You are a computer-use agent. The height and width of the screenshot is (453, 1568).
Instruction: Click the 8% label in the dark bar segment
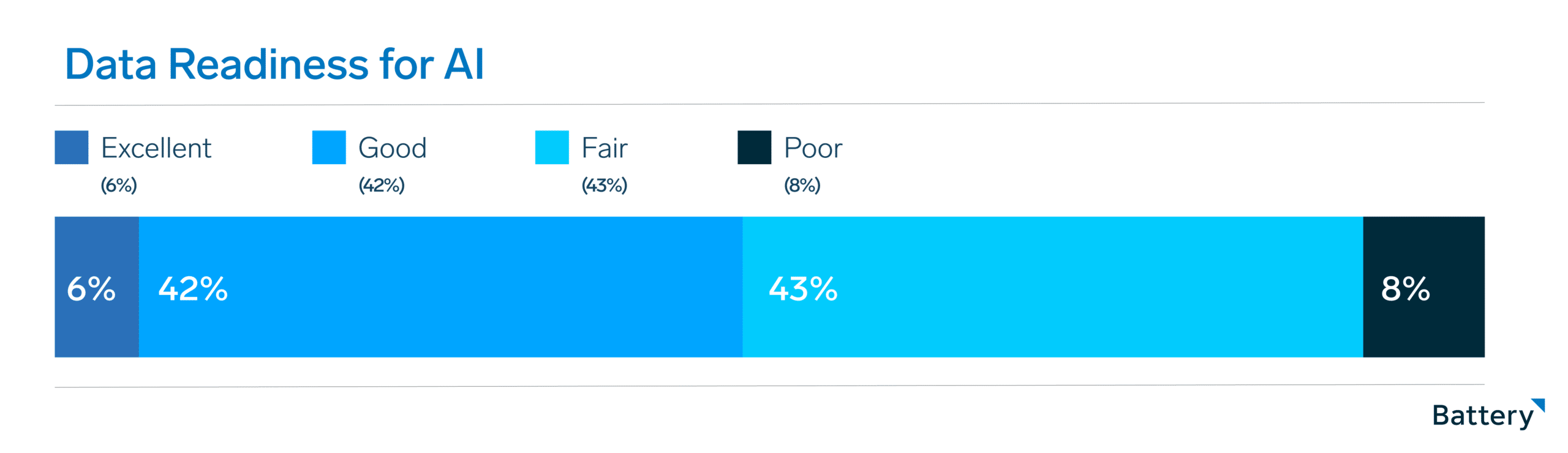(x=1405, y=289)
